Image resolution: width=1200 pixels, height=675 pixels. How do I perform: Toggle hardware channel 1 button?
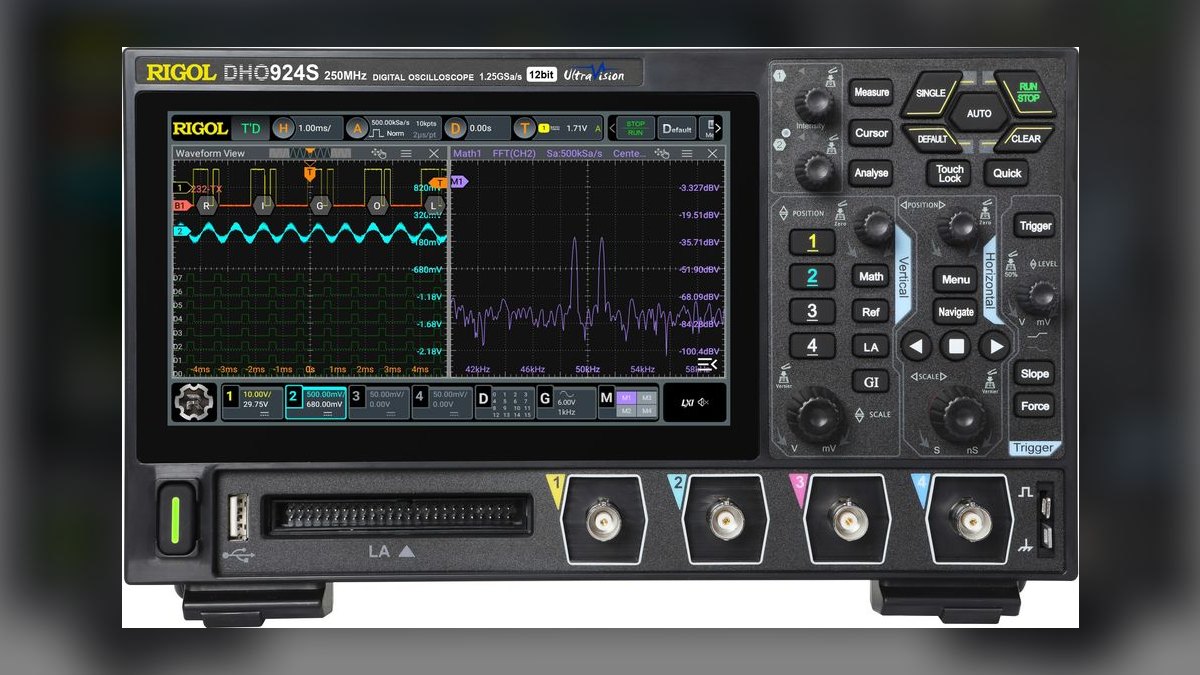[x=812, y=241]
